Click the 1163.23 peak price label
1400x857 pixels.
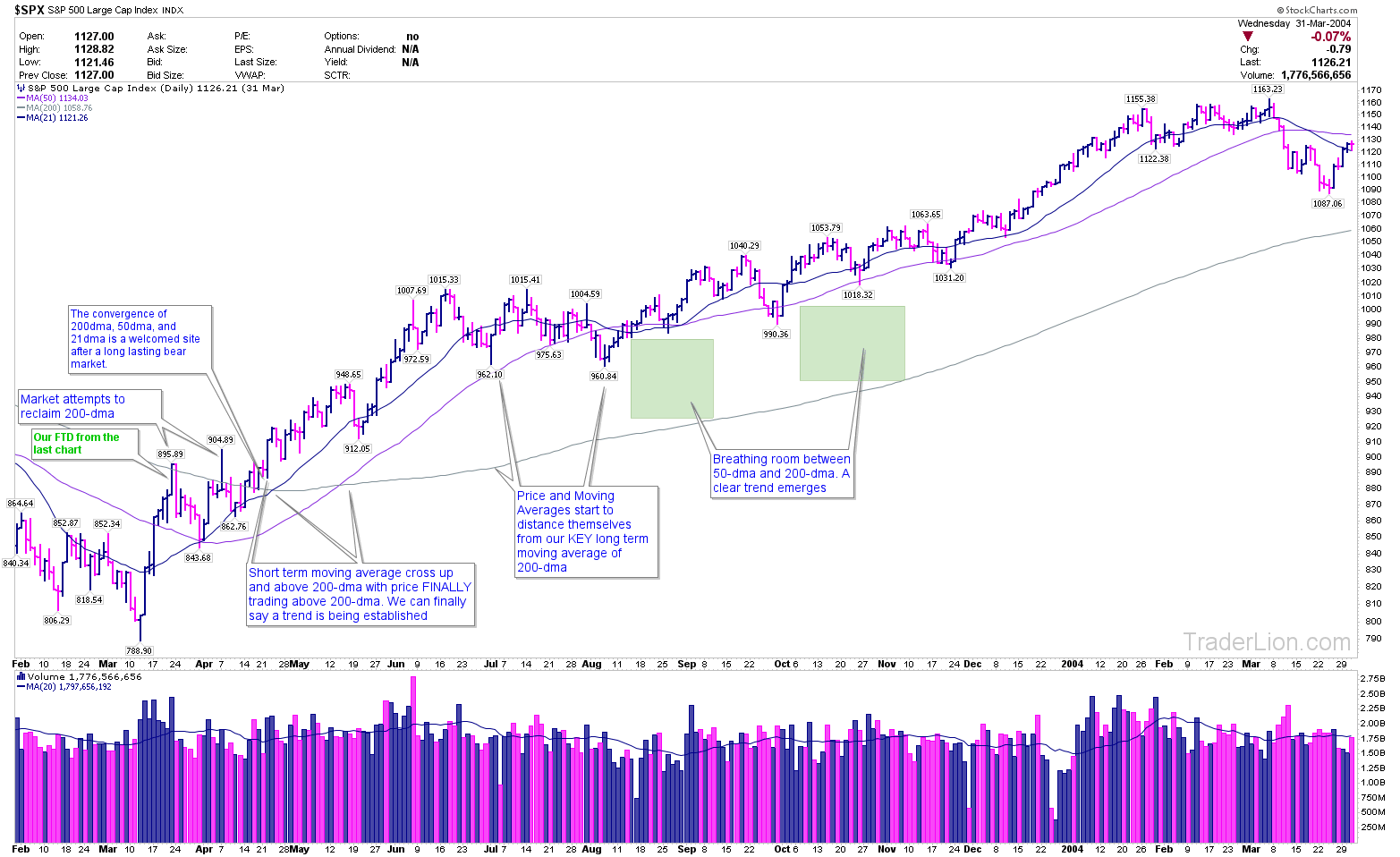(1268, 89)
